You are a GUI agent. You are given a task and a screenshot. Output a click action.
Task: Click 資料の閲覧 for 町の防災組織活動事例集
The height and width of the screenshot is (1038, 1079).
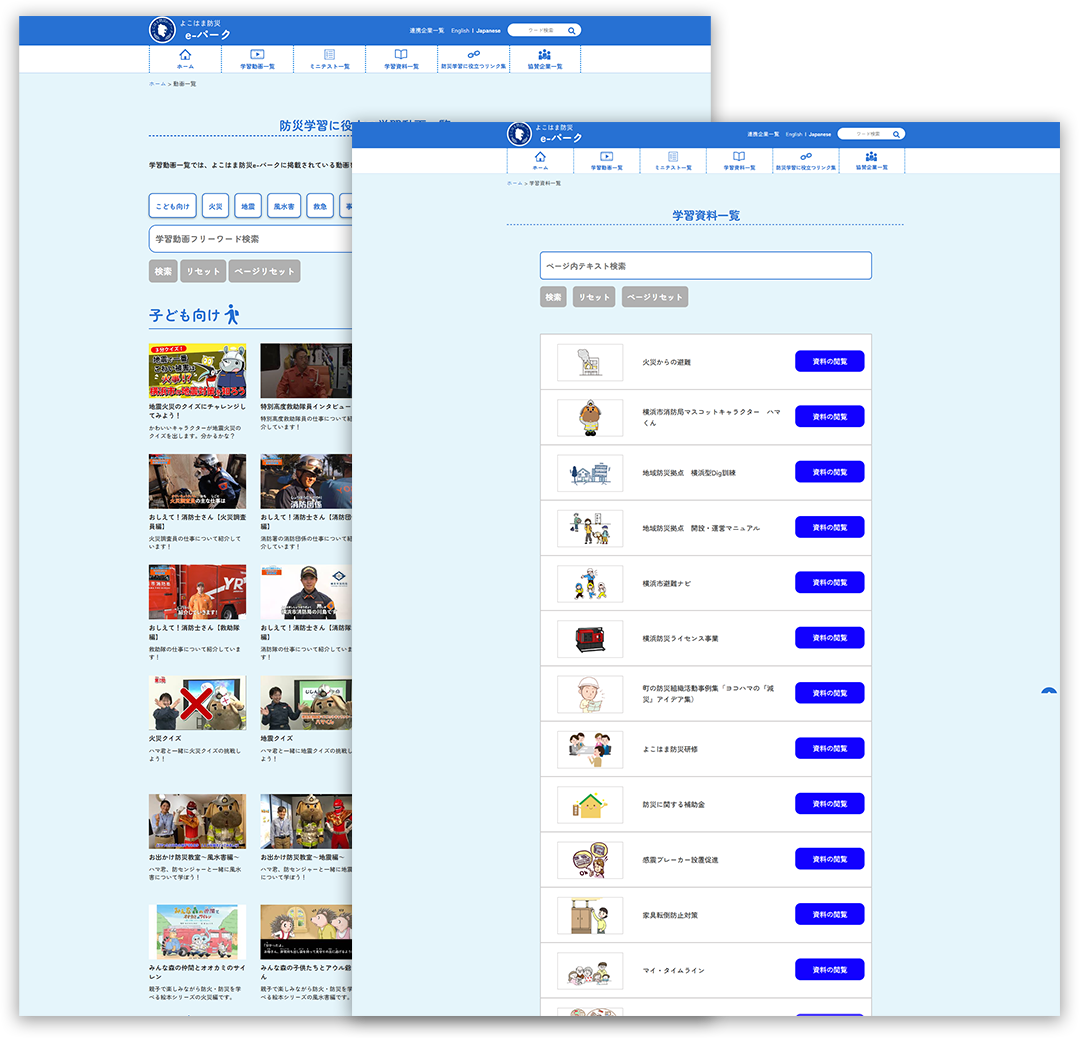pyautogui.click(x=829, y=693)
